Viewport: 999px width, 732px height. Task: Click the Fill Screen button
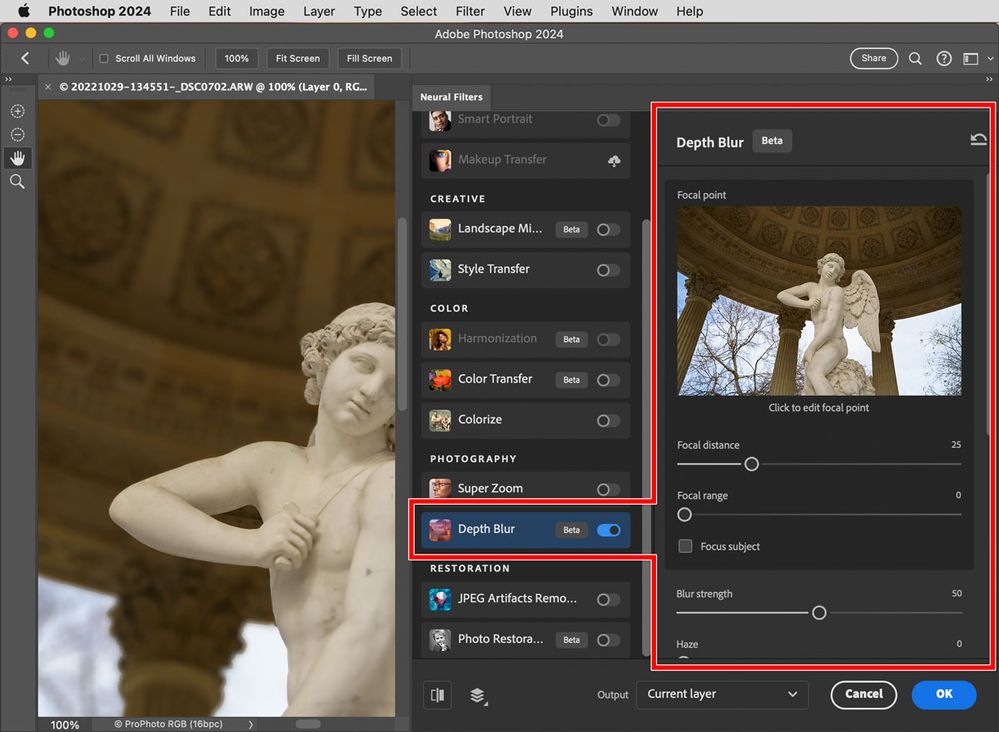pyautogui.click(x=370, y=58)
